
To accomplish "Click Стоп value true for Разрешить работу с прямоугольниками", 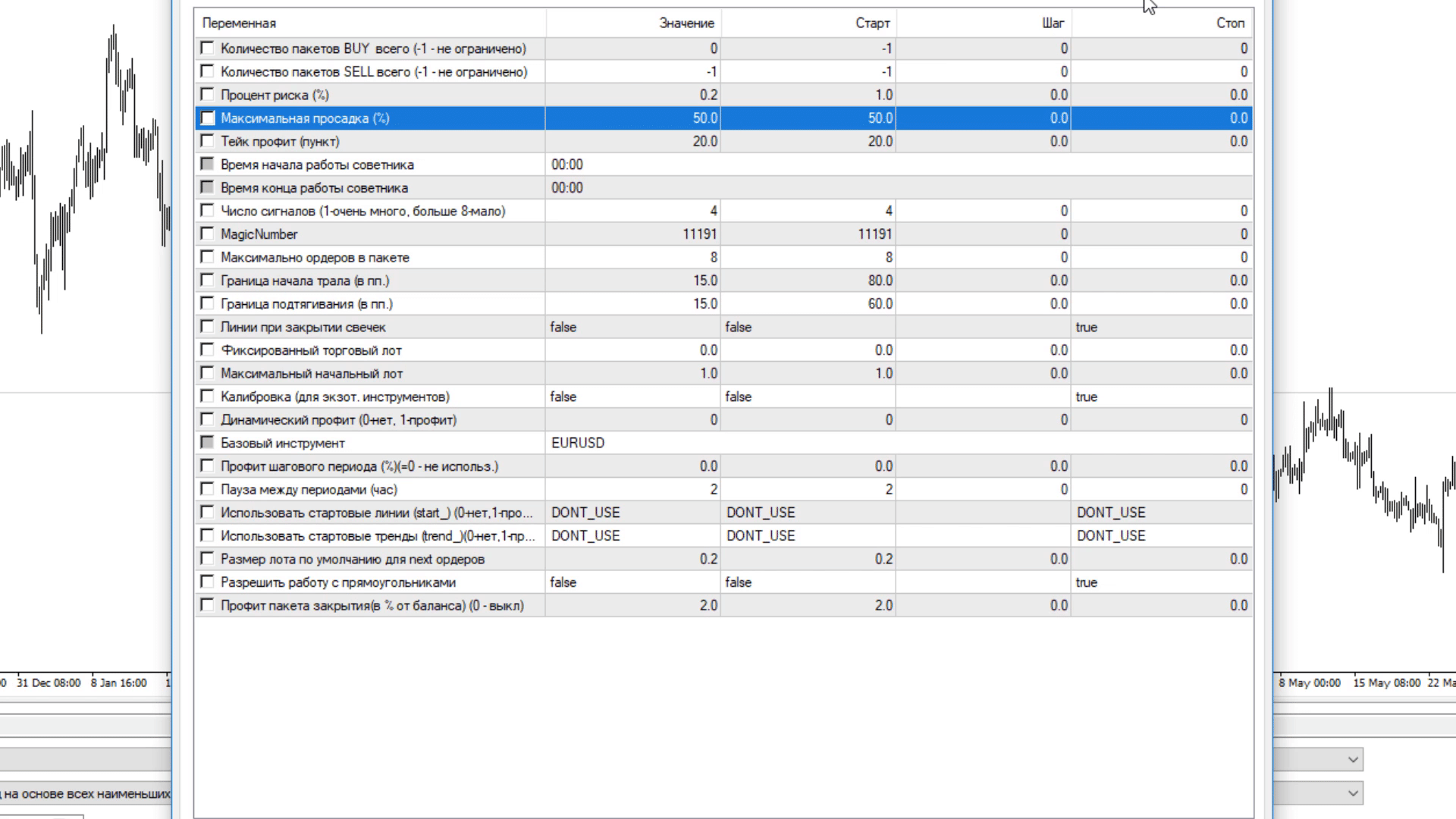I will tap(1162, 582).
